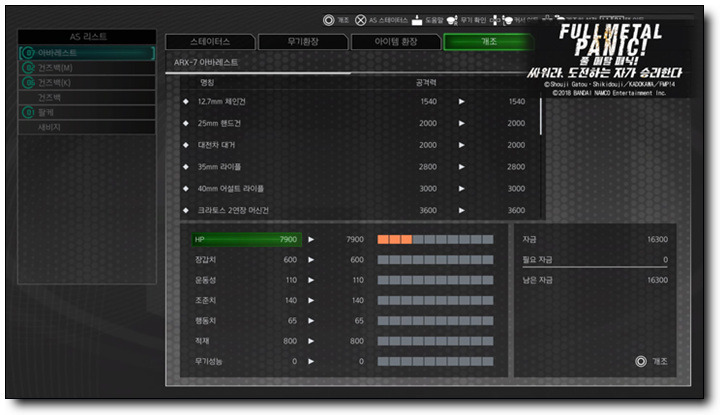Click the 행동치 upgrade level bar

(x=435, y=321)
